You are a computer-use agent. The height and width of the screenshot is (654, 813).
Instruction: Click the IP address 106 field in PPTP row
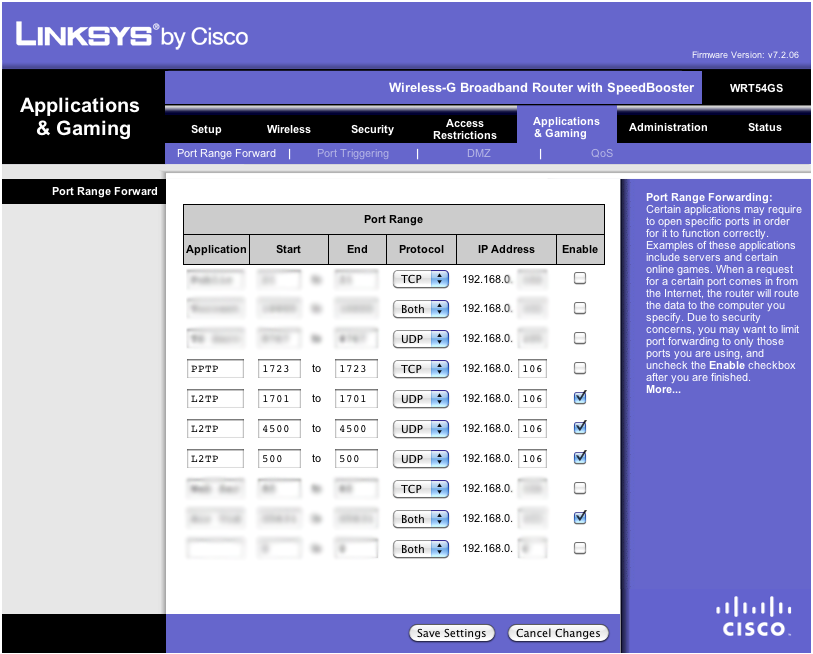click(532, 369)
